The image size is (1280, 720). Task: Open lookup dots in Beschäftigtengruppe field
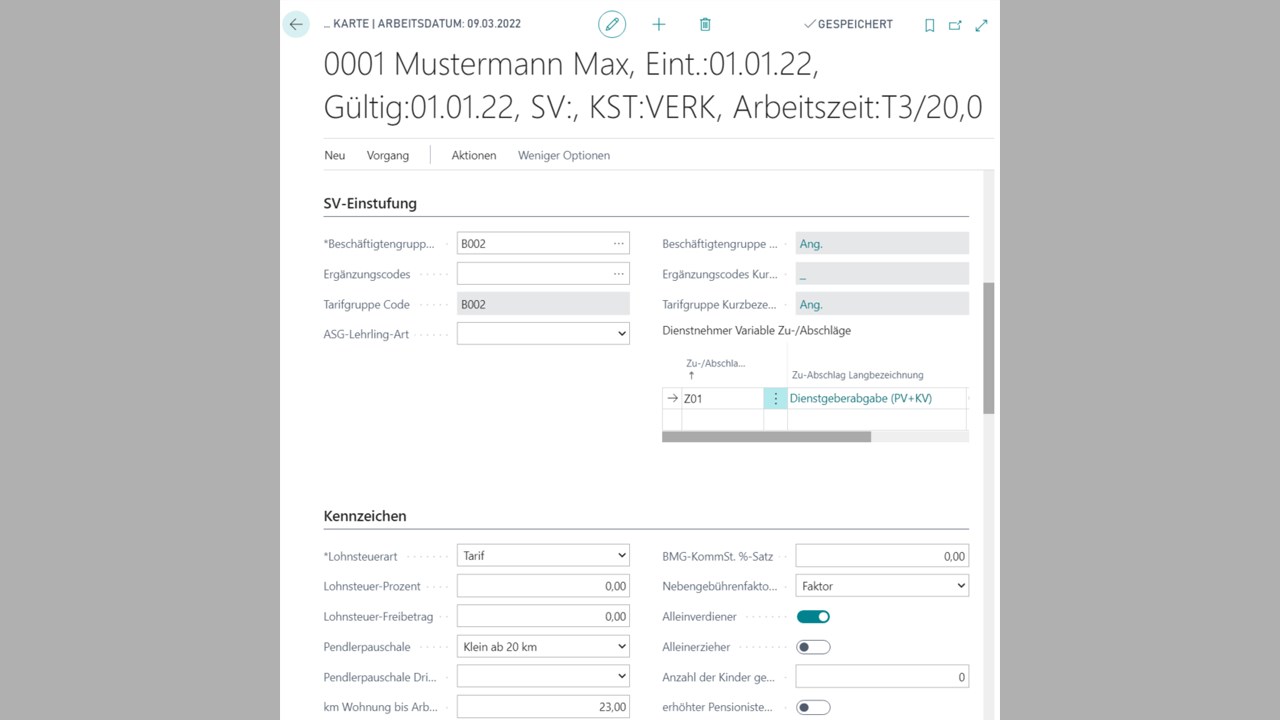tap(619, 243)
